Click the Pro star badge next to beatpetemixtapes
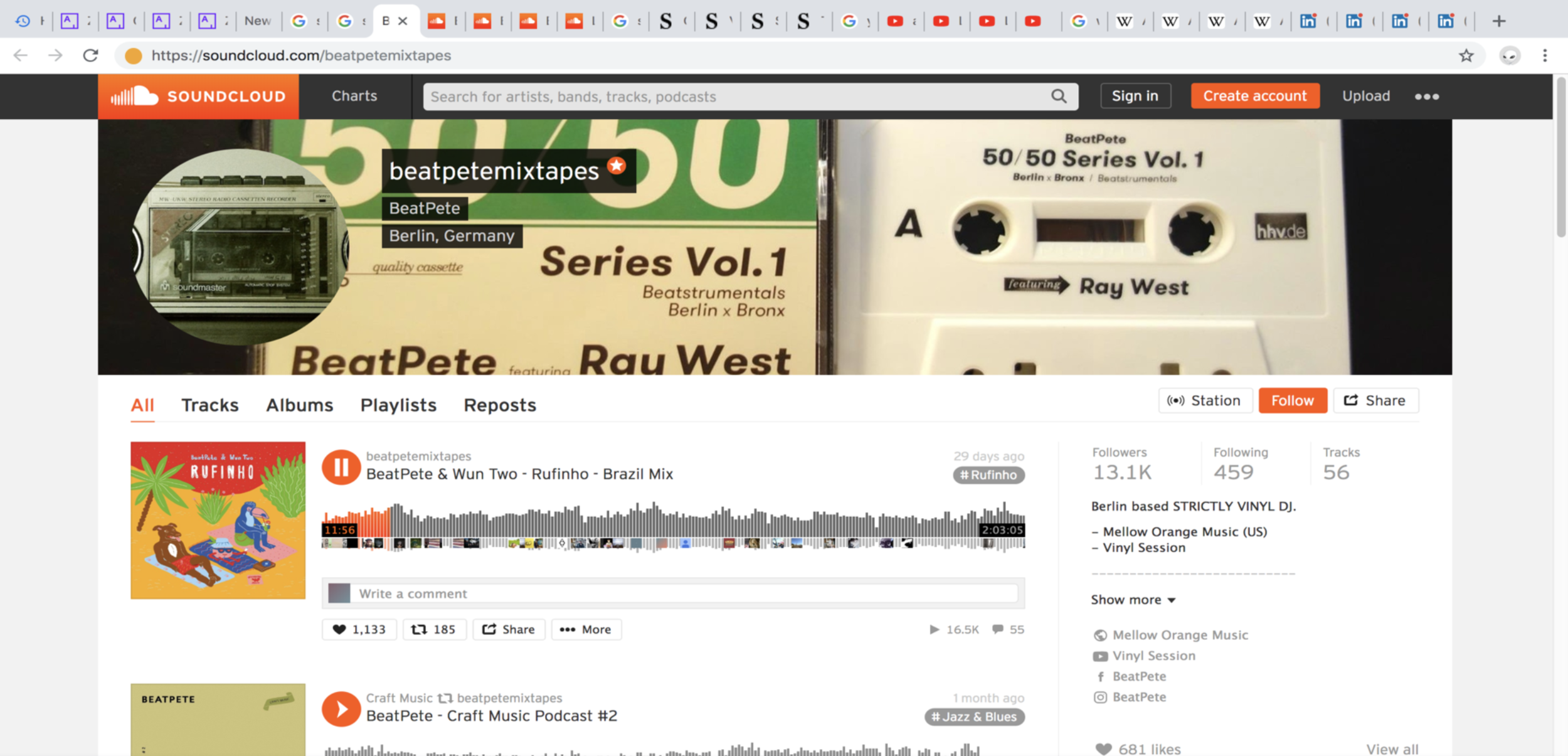The image size is (1568, 756). [617, 166]
